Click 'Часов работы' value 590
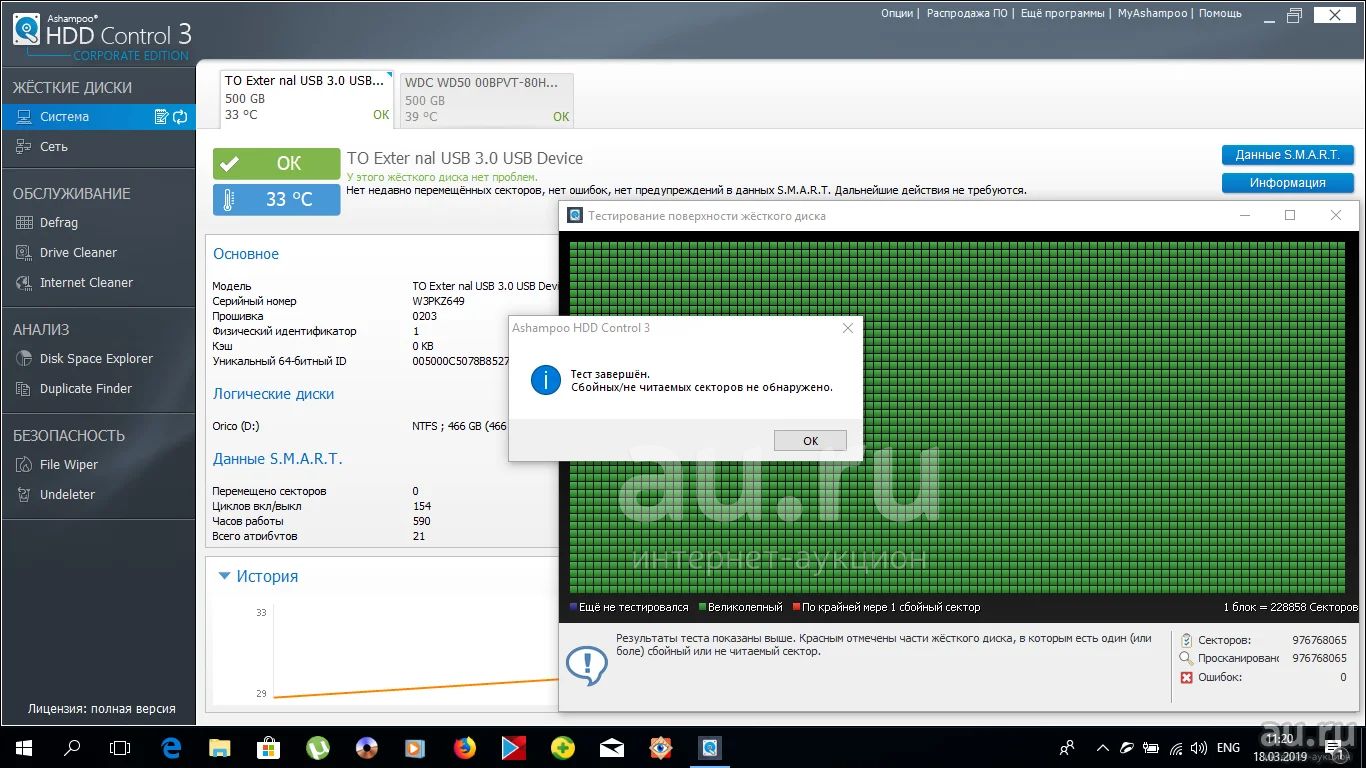The width and height of the screenshot is (1366, 768). click(421, 521)
